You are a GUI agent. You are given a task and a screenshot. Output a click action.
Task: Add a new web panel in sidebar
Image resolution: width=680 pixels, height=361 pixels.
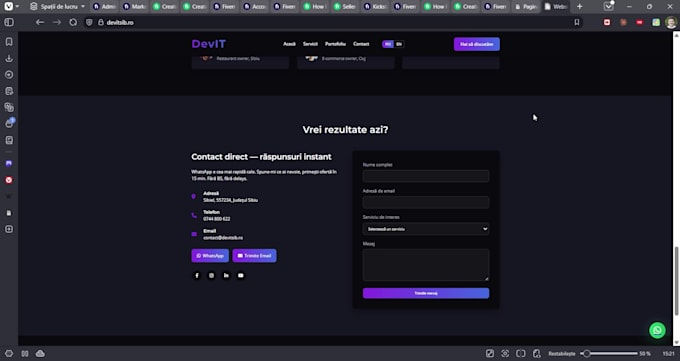9,229
